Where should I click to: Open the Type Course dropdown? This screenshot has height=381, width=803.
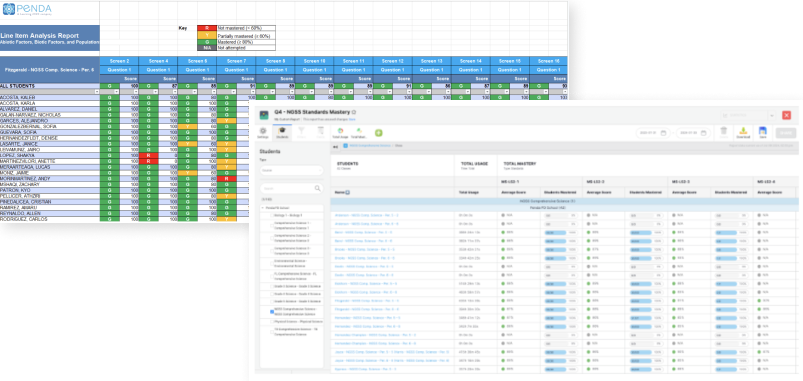coord(291,170)
